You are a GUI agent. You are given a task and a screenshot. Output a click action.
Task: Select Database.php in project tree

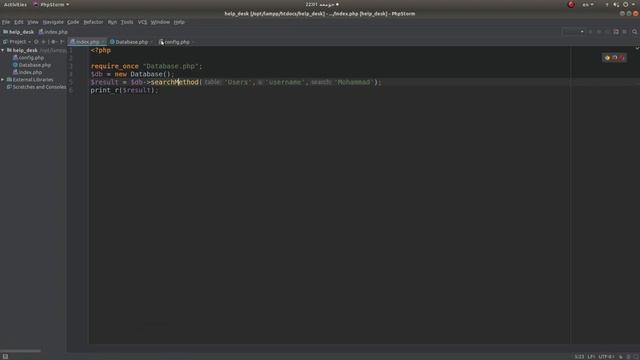point(32,65)
